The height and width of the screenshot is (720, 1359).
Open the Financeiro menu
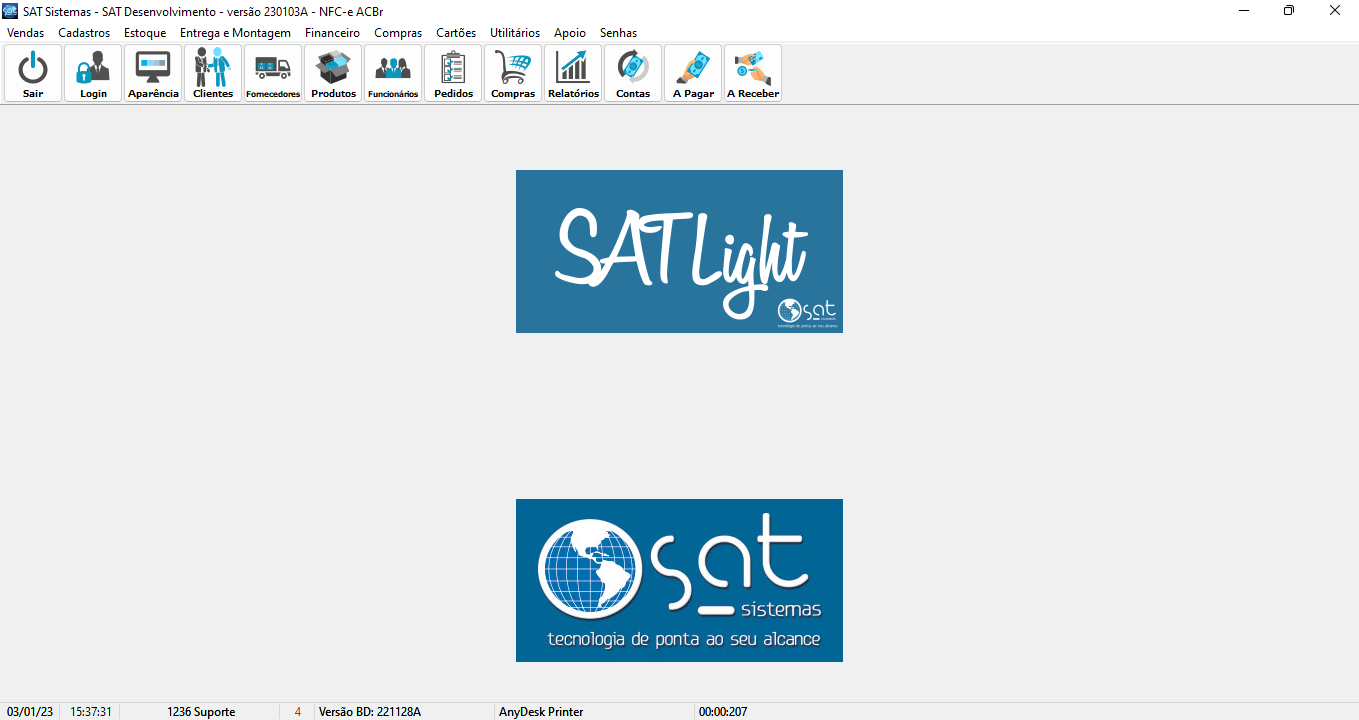pyautogui.click(x=332, y=33)
